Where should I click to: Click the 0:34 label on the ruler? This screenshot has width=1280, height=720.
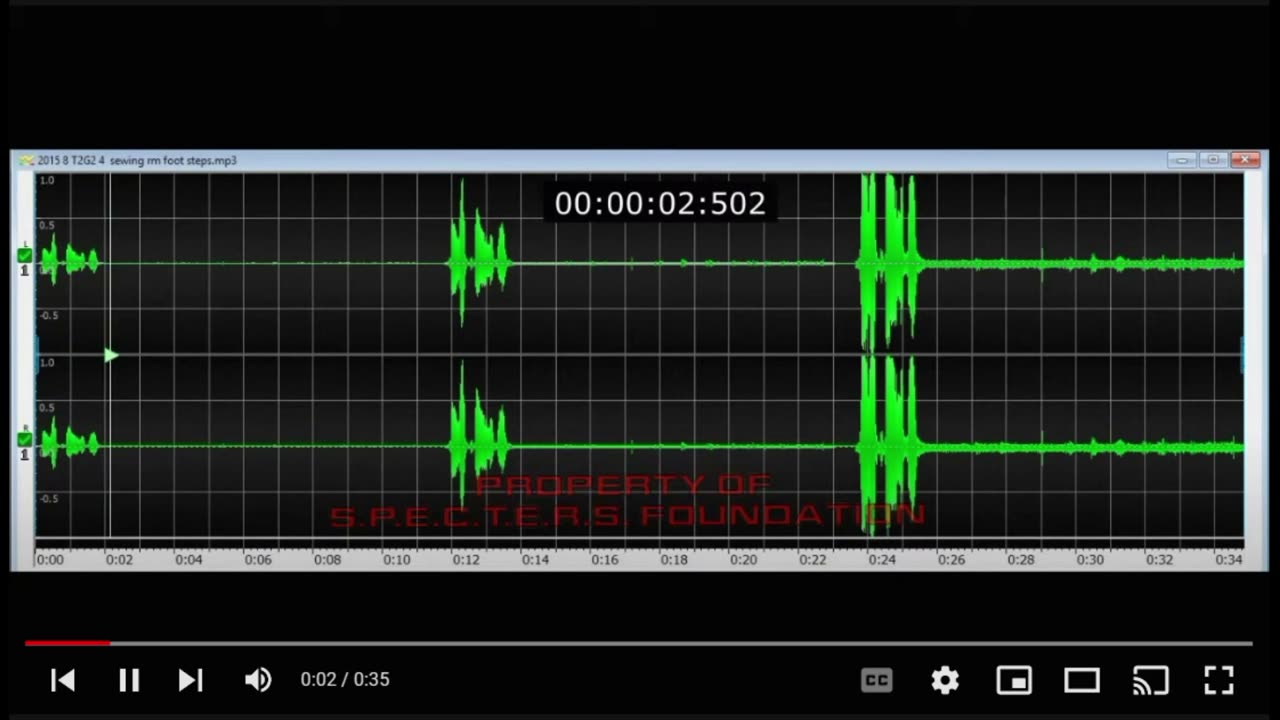(1228, 560)
